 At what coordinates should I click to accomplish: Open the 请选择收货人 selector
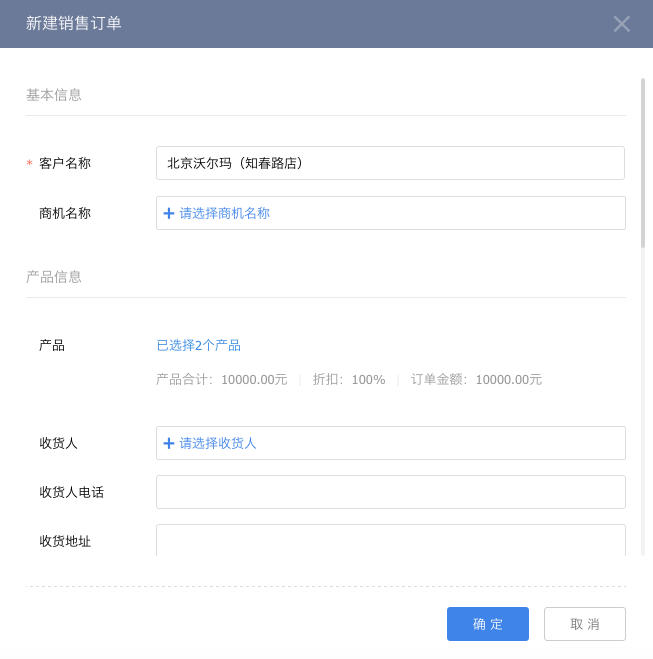[391, 443]
